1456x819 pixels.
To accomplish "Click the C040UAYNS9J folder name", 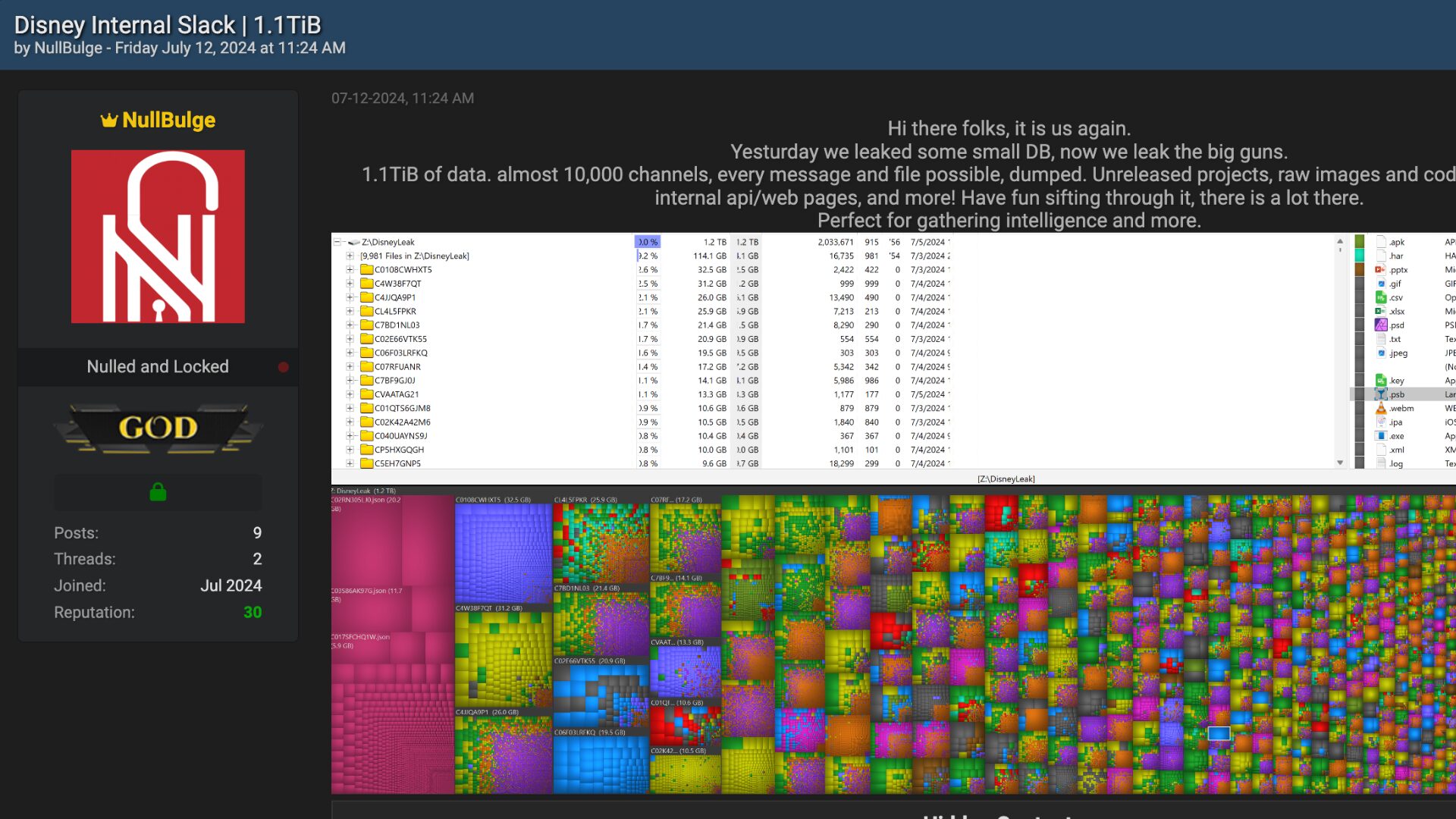I will pos(400,436).
